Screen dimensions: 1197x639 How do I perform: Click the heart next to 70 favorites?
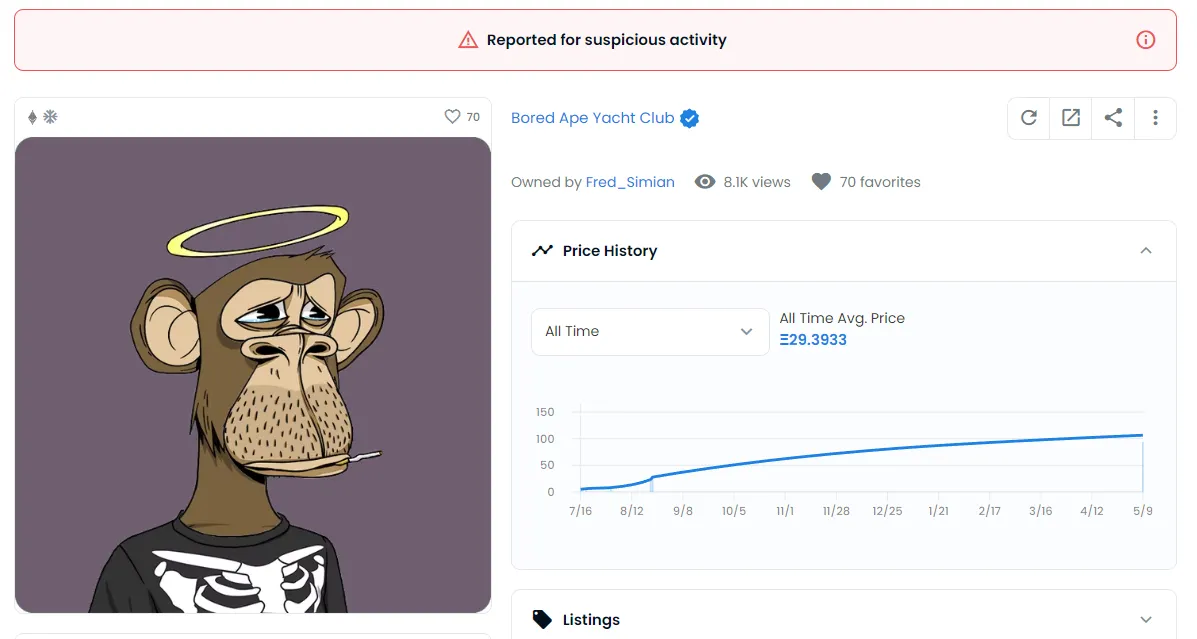(821, 182)
